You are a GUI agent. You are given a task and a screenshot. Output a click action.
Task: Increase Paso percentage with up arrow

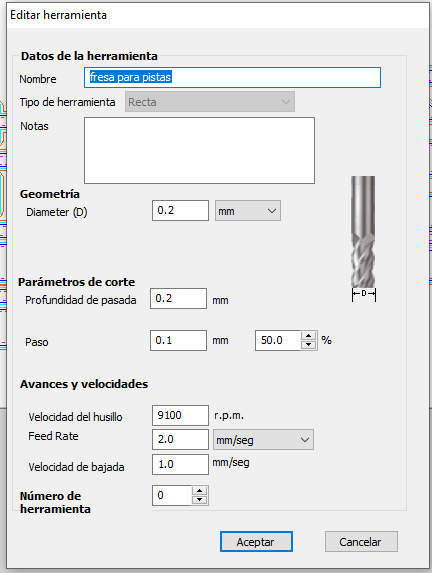tap(309, 336)
